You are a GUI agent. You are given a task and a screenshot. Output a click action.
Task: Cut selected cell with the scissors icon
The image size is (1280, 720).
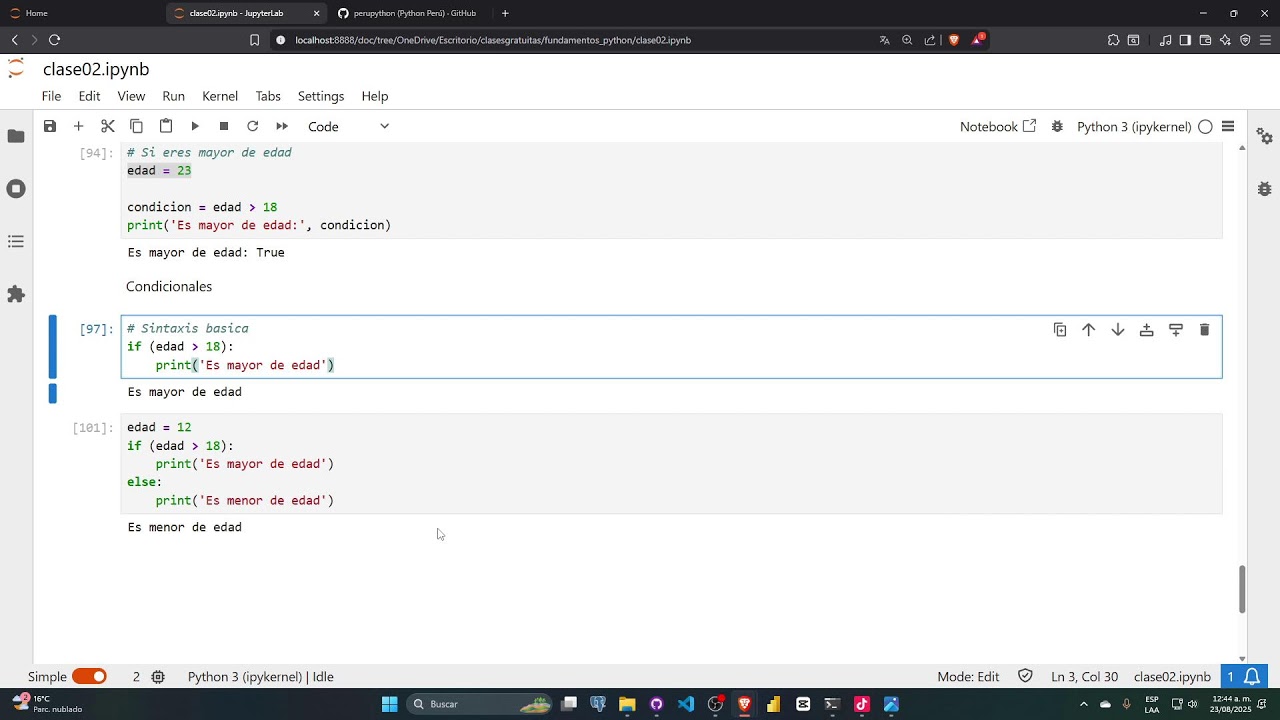point(108,126)
